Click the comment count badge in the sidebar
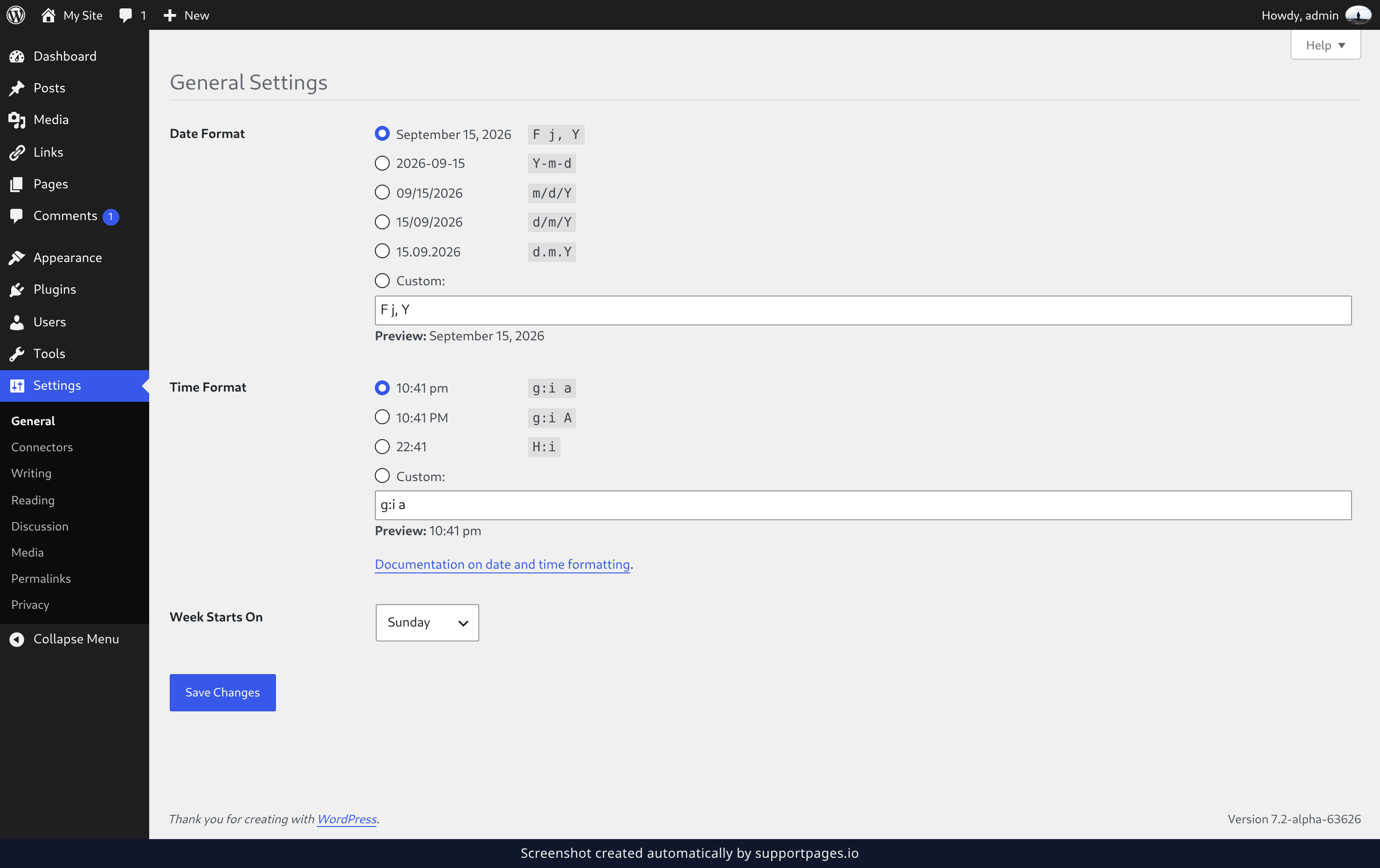The height and width of the screenshot is (868, 1380). pos(110,217)
